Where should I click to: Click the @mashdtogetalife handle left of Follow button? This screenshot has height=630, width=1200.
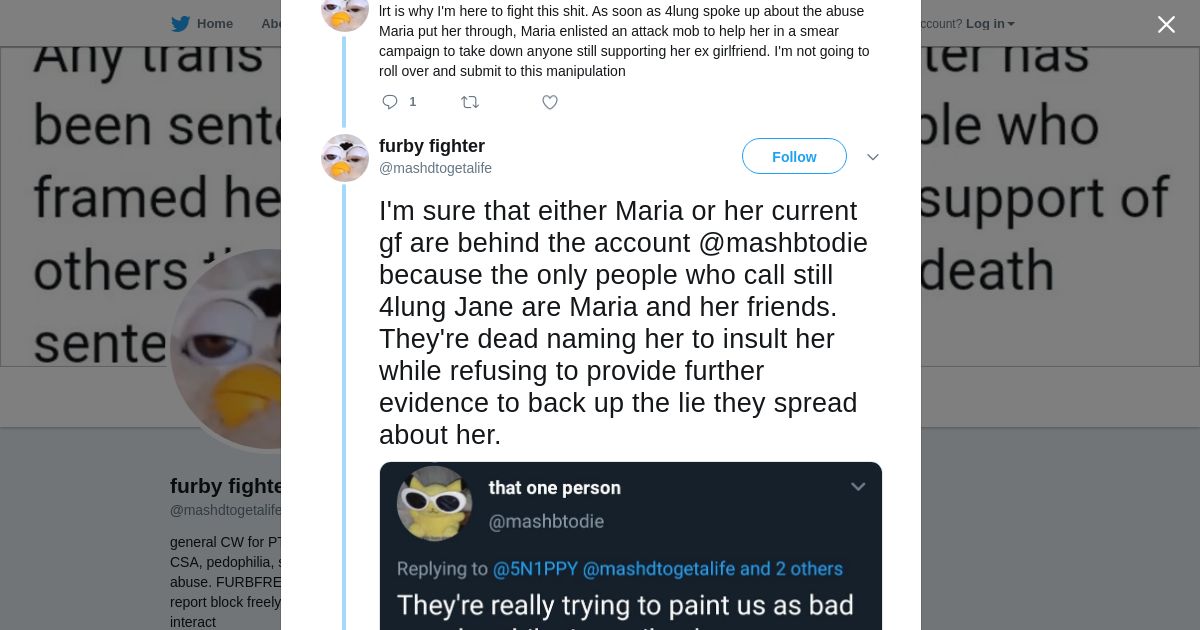click(x=435, y=168)
